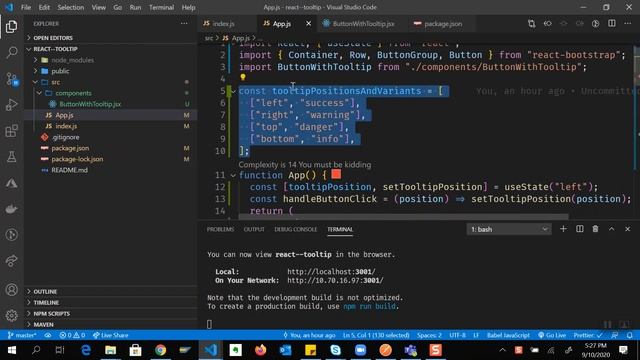Change the UTF-8 encoding
This screenshot has width=640, height=360.
[x=457, y=335]
